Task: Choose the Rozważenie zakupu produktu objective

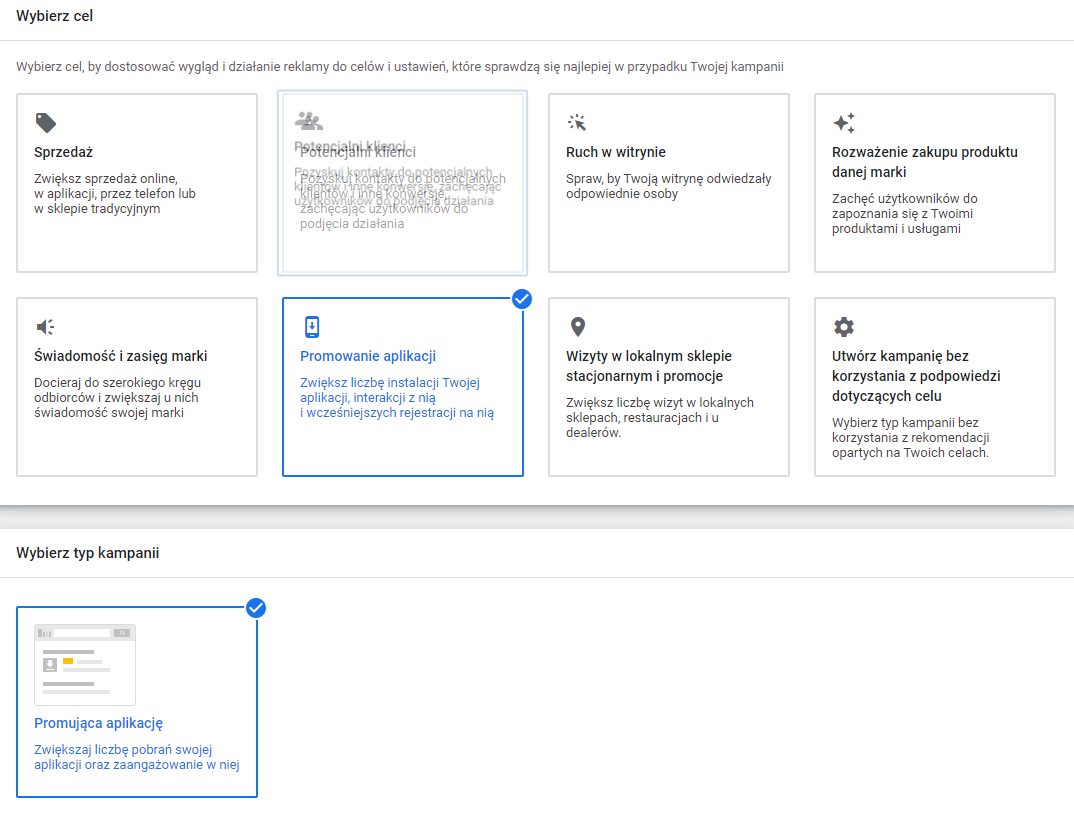Action: 935,183
